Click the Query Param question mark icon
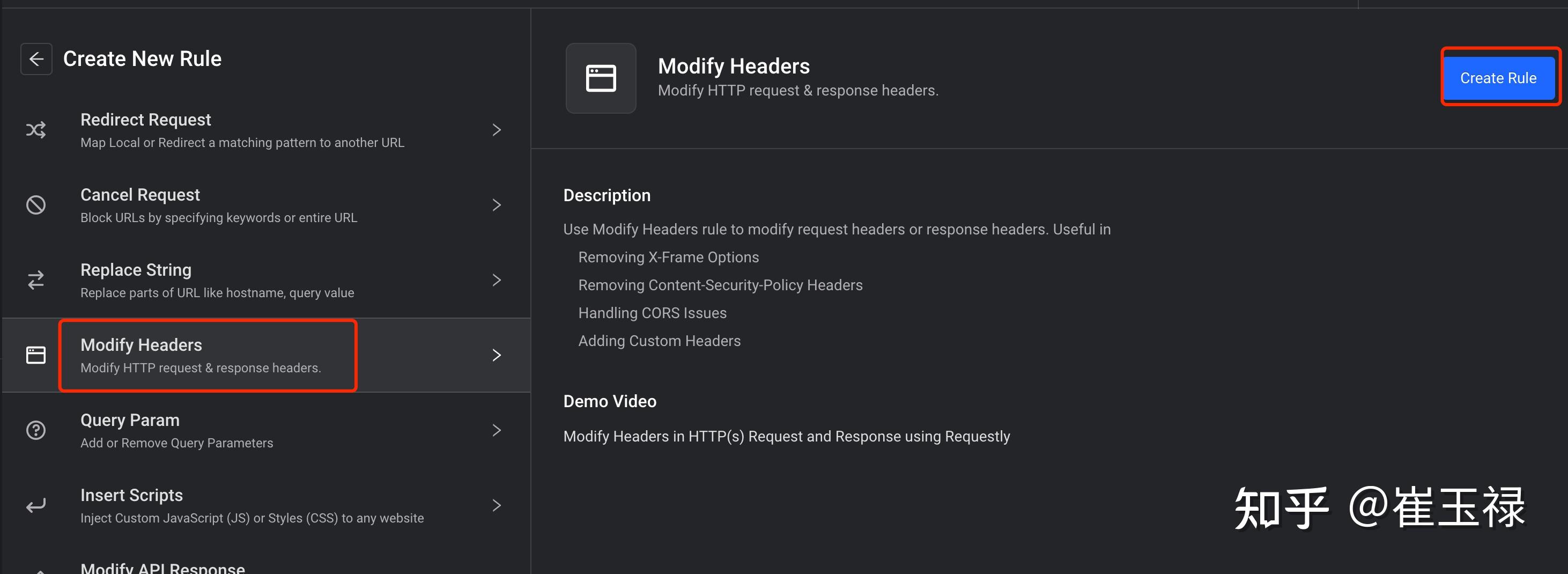Image resolution: width=1568 pixels, height=574 pixels. pyautogui.click(x=36, y=430)
